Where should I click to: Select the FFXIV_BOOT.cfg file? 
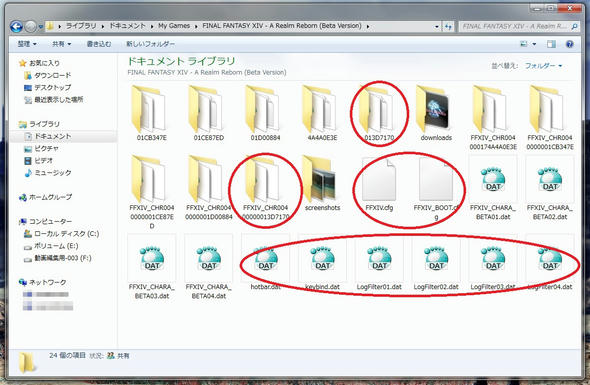(x=436, y=188)
